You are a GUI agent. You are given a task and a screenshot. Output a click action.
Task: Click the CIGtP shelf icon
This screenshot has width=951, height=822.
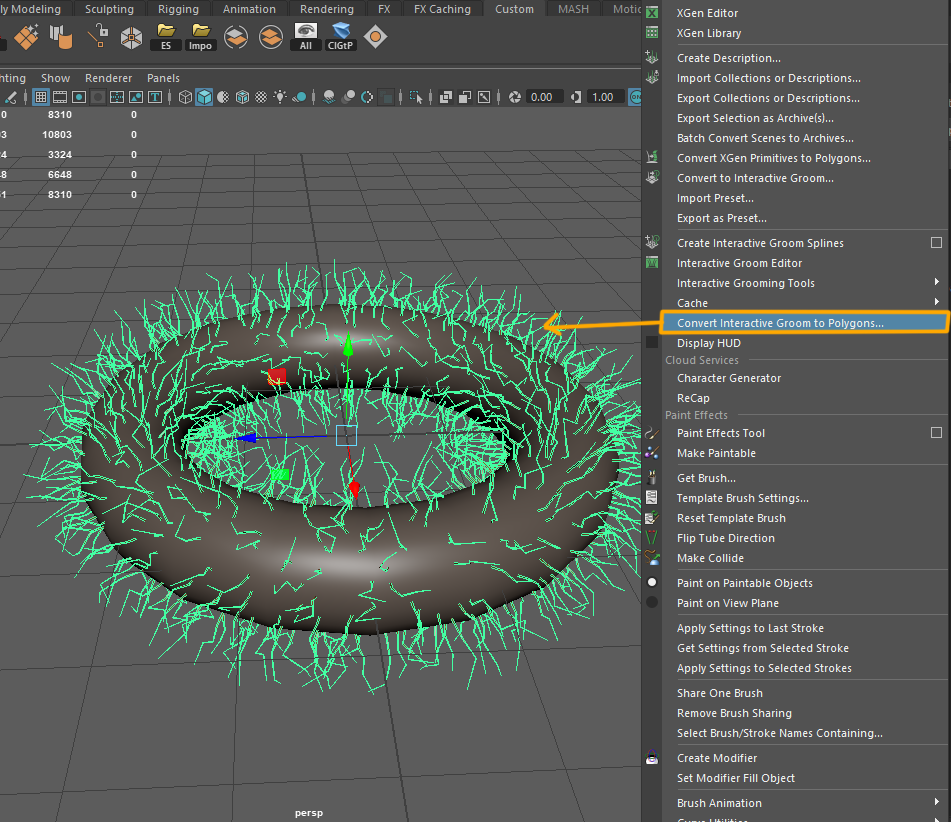[340, 33]
